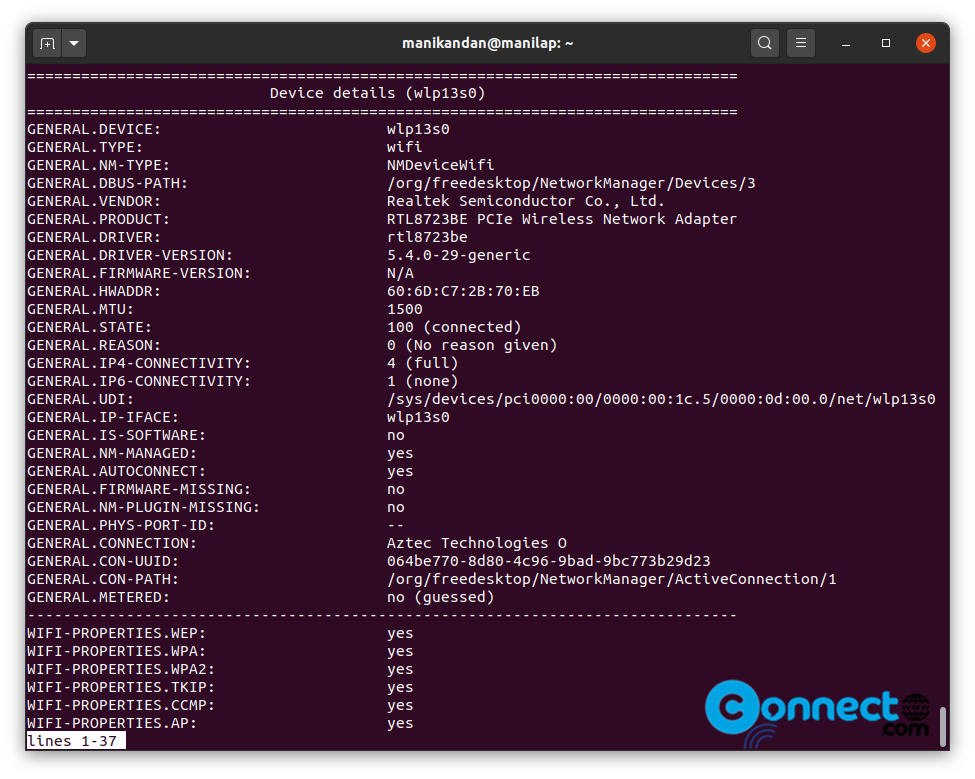Click the WIFI-PROPERTIES.WPA2 value yes
Screen dimensions: 975x779
point(400,670)
